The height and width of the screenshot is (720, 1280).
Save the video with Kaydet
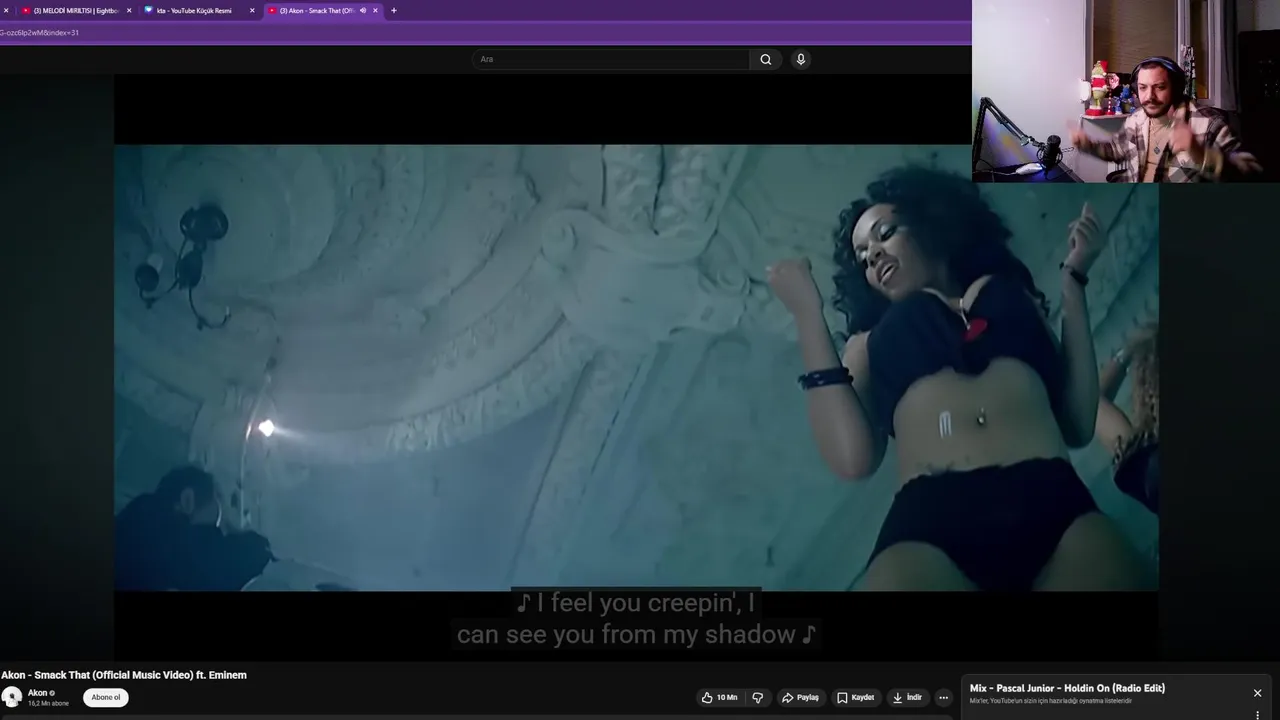point(855,698)
